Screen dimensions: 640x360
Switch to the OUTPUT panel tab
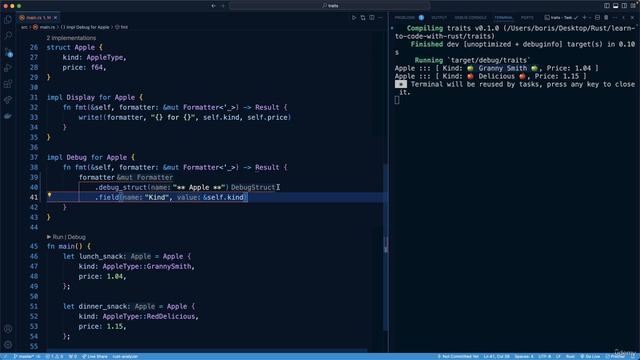[439, 18]
